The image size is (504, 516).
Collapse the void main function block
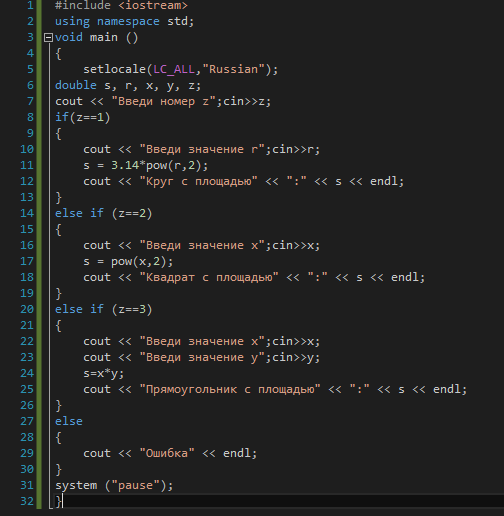(x=48, y=37)
